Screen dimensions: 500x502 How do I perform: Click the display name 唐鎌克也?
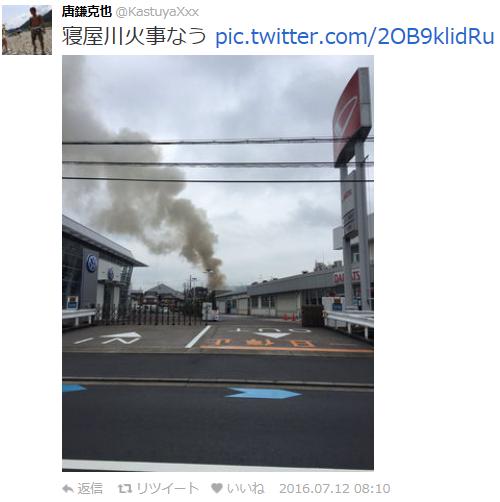(x=86, y=12)
